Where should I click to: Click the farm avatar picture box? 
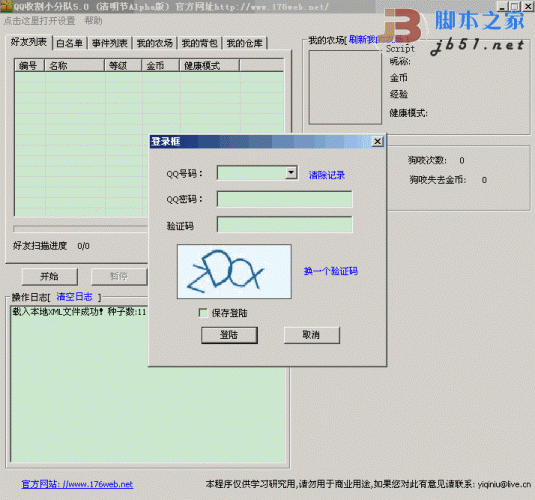[345, 87]
